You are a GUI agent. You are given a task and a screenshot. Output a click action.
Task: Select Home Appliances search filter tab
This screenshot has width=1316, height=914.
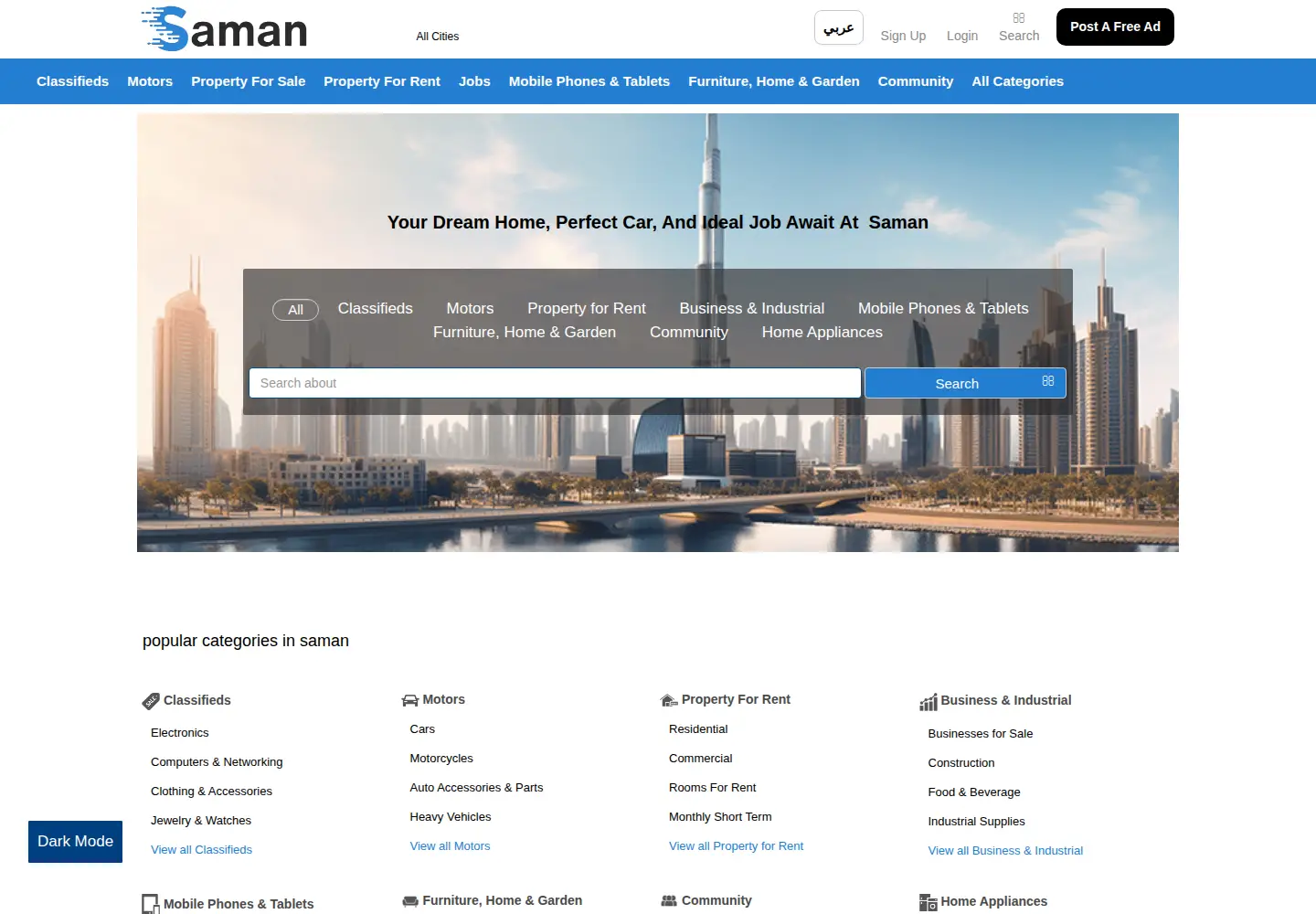pyautogui.click(x=822, y=333)
